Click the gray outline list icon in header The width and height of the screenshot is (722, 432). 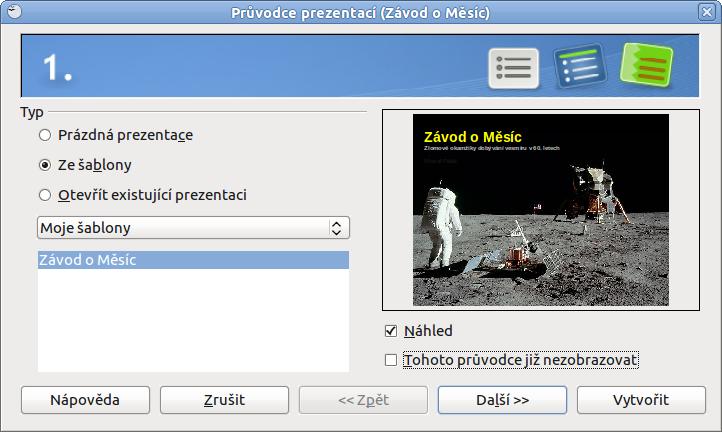[513, 67]
